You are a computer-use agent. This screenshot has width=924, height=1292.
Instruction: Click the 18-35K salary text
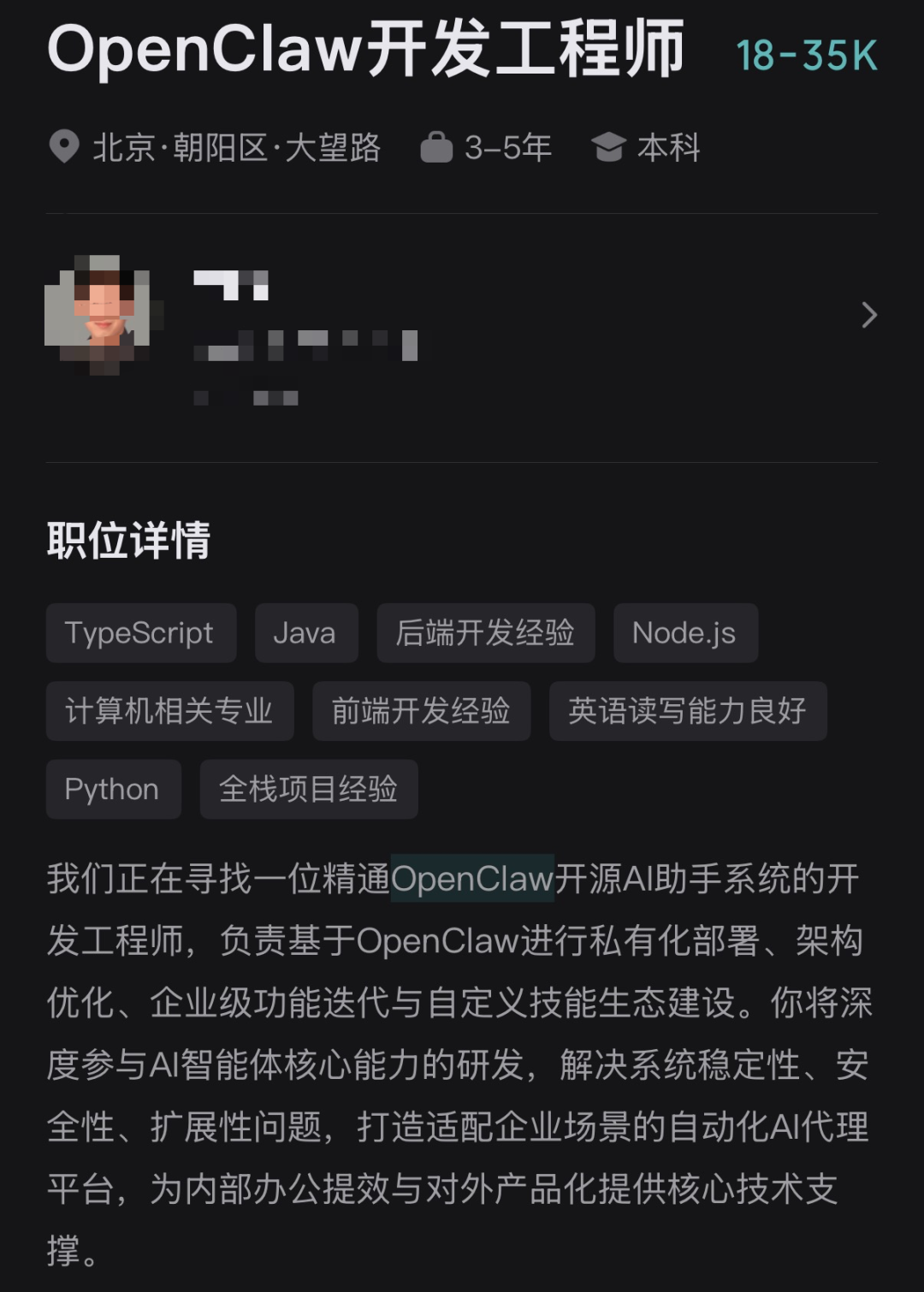pos(807,56)
